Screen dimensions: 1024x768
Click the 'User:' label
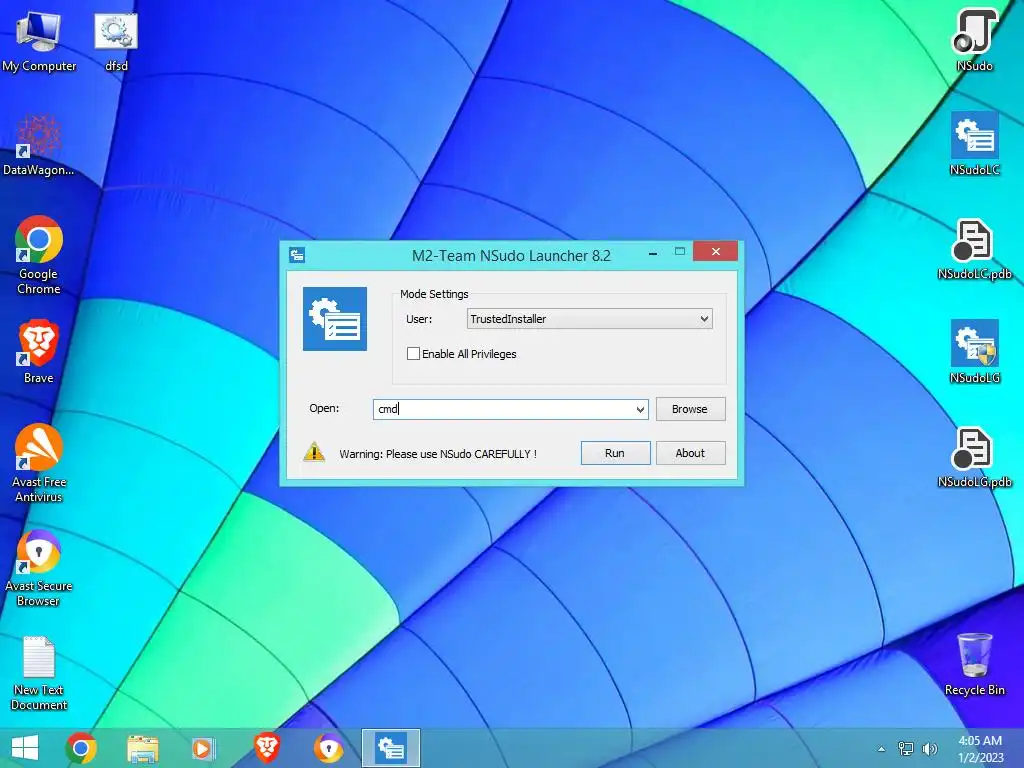(x=419, y=319)
